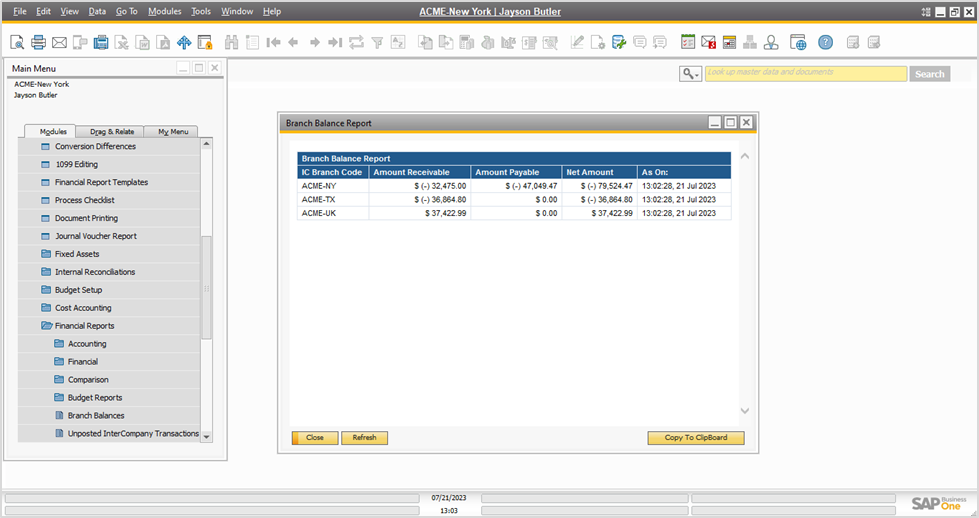Open the Go To menu
This screenshot has width=979, height=518.
click(126, 11)
